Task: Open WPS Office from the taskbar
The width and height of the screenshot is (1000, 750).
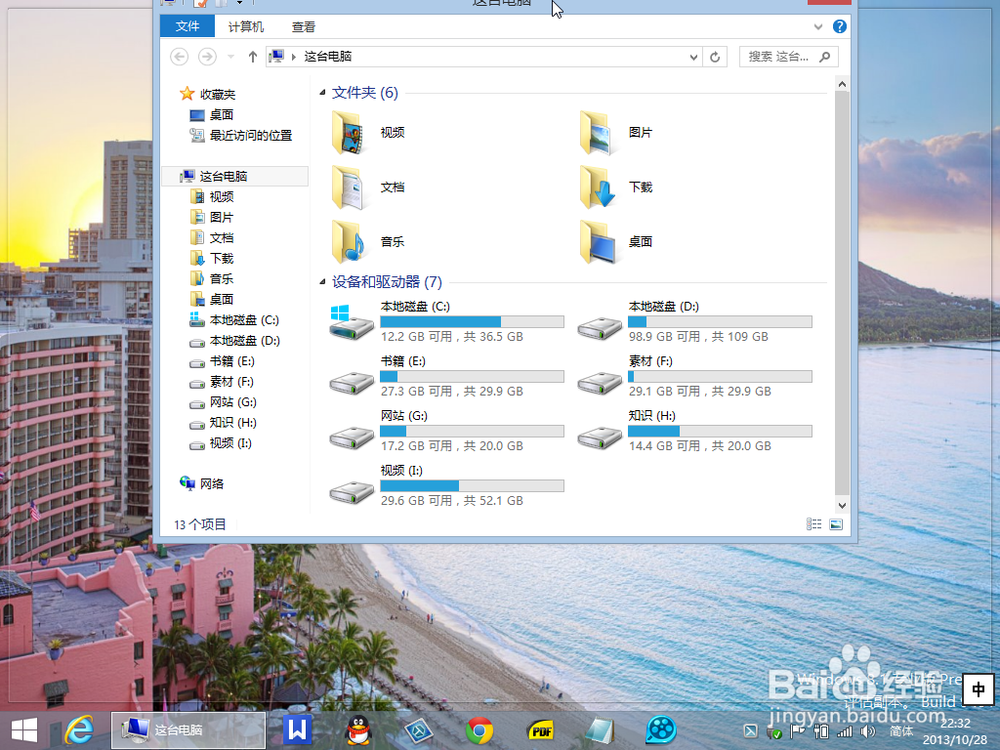Action: (x=295, y=730)
